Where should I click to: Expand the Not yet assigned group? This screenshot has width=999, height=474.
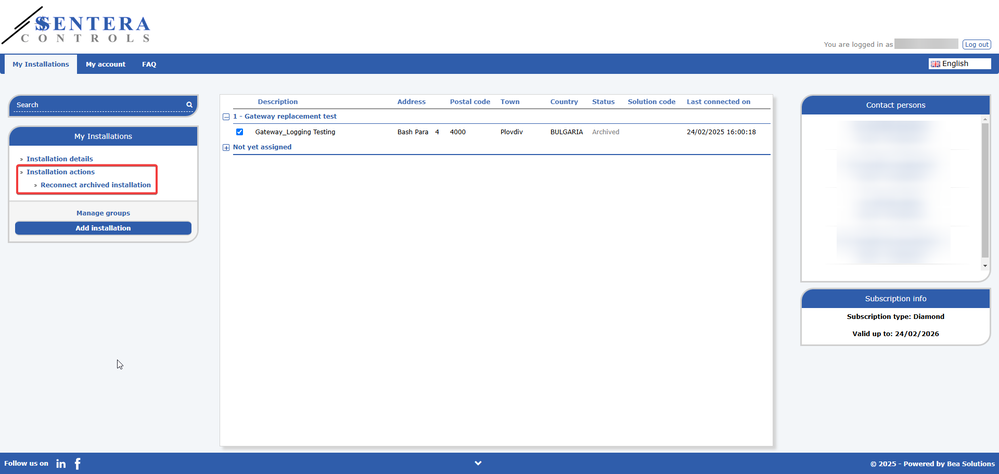(226, 147)
